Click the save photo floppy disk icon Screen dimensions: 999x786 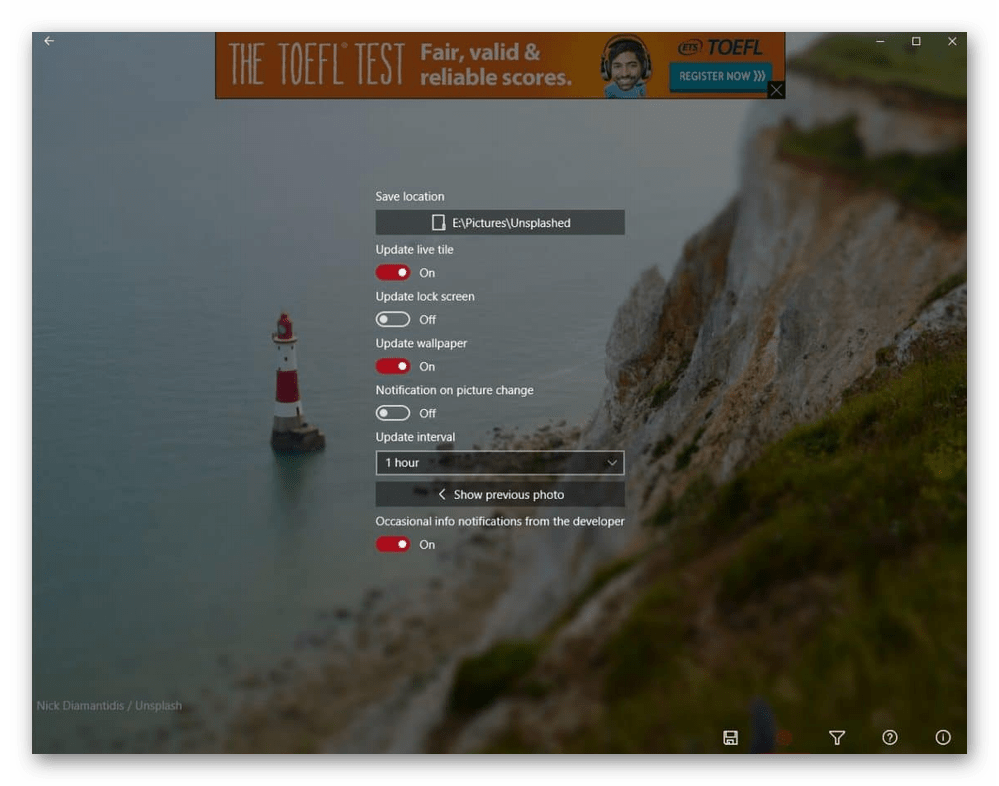(730, 738)
